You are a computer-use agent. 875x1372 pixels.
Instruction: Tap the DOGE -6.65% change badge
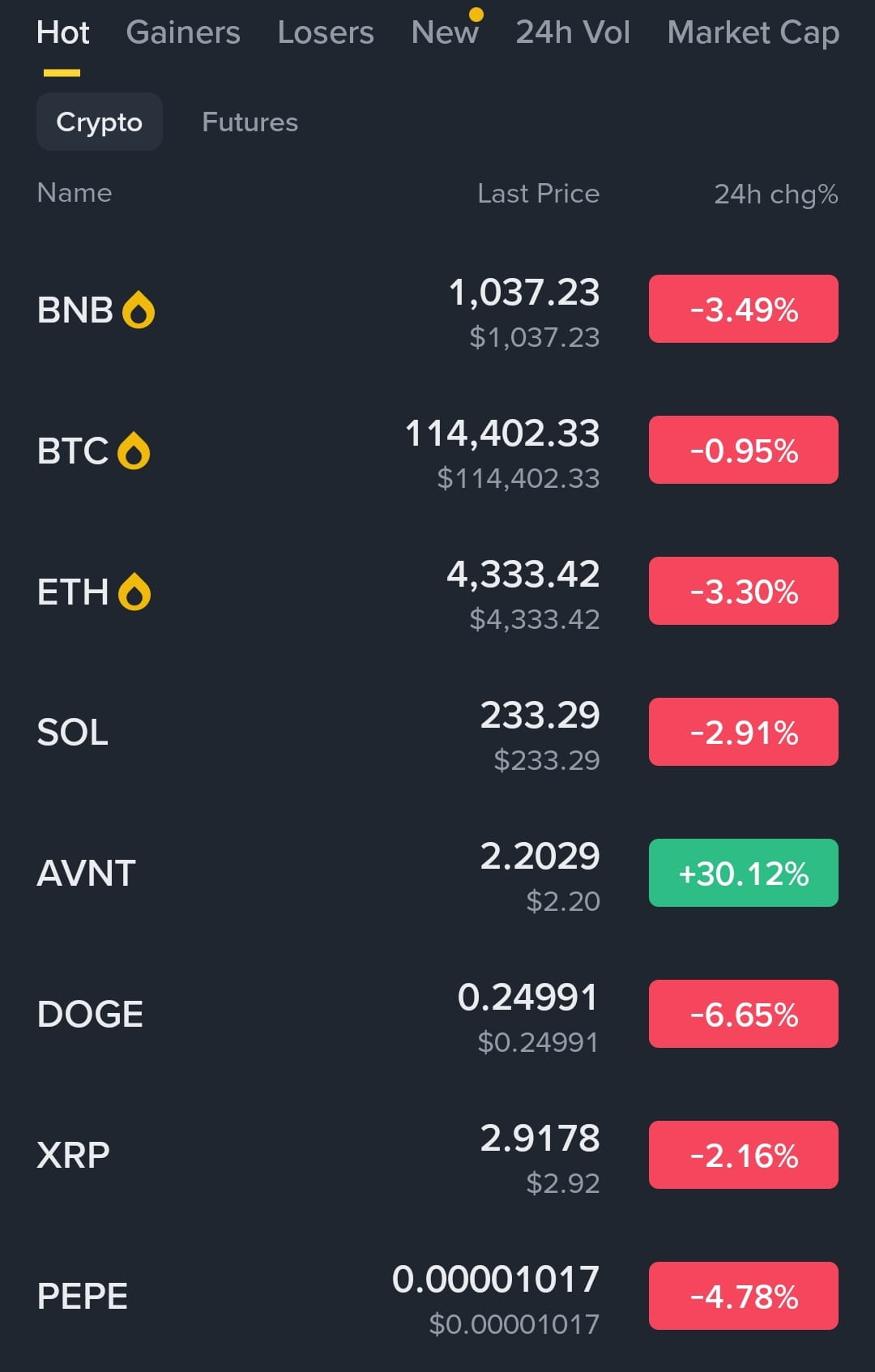744,1014
